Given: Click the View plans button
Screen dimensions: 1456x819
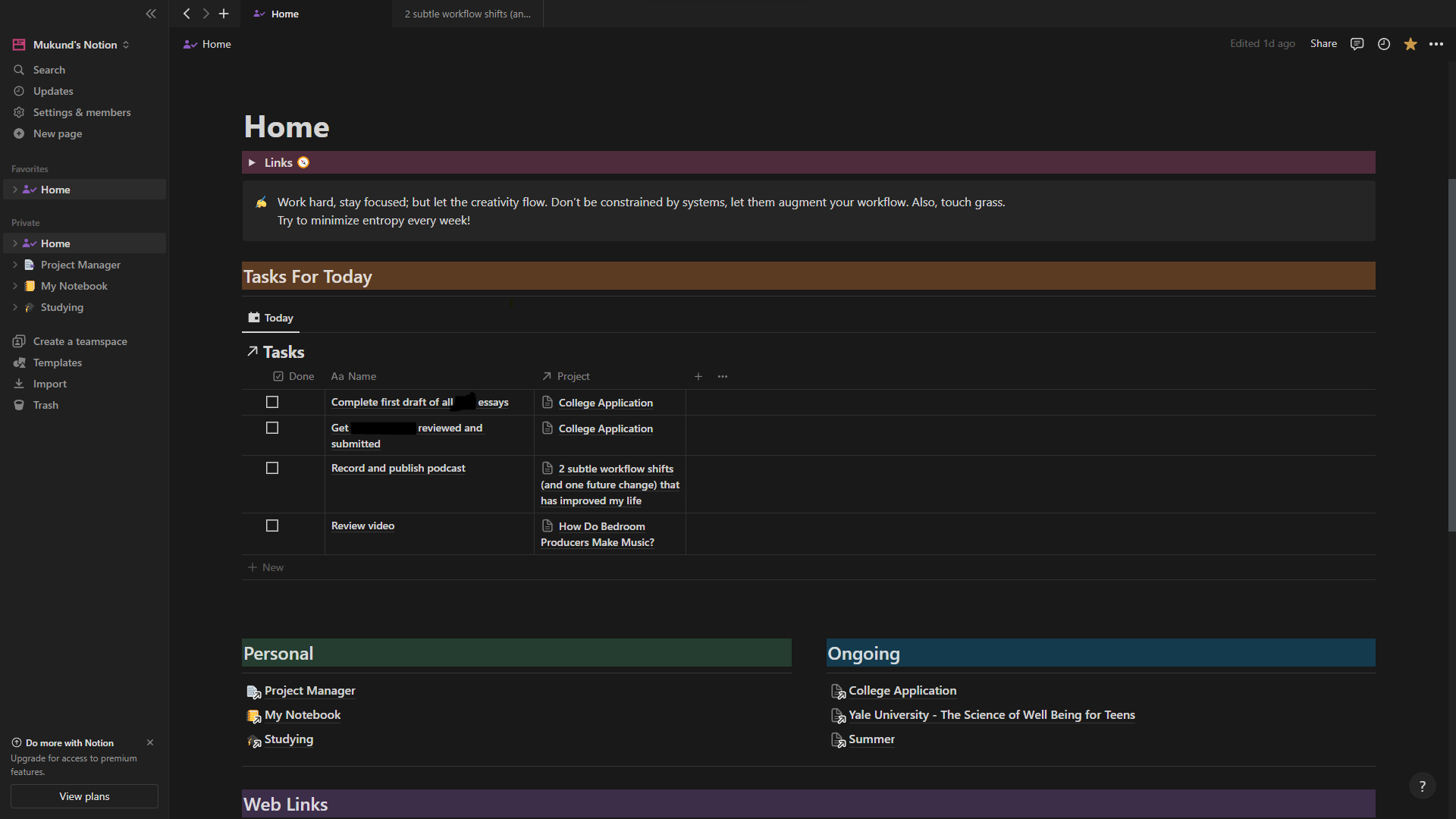Looking at the screenshot, I should [84, 796].
